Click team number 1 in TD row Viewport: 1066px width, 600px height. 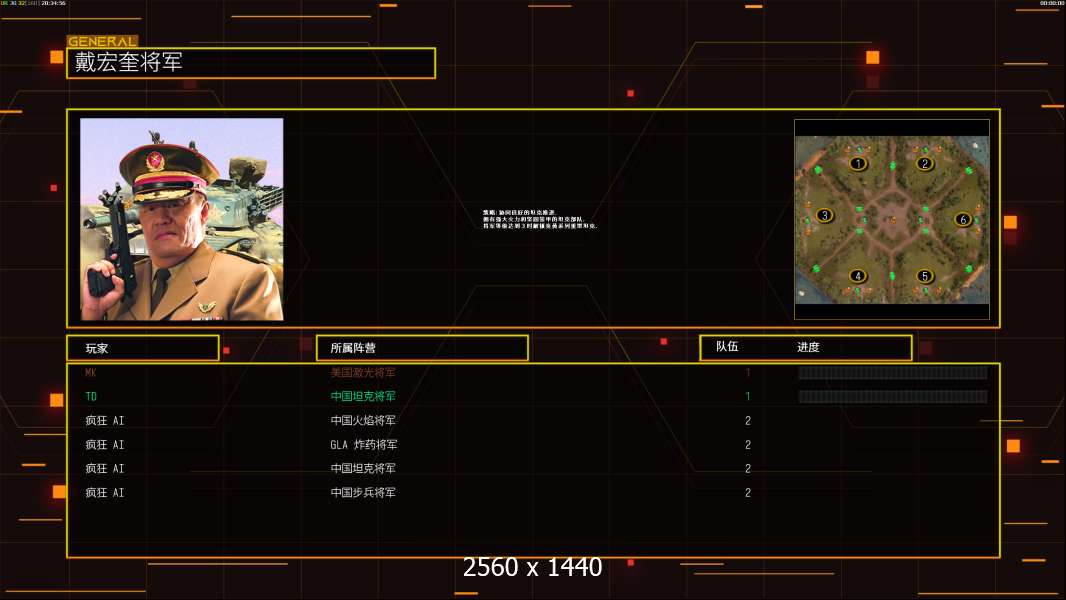(748, 396)
